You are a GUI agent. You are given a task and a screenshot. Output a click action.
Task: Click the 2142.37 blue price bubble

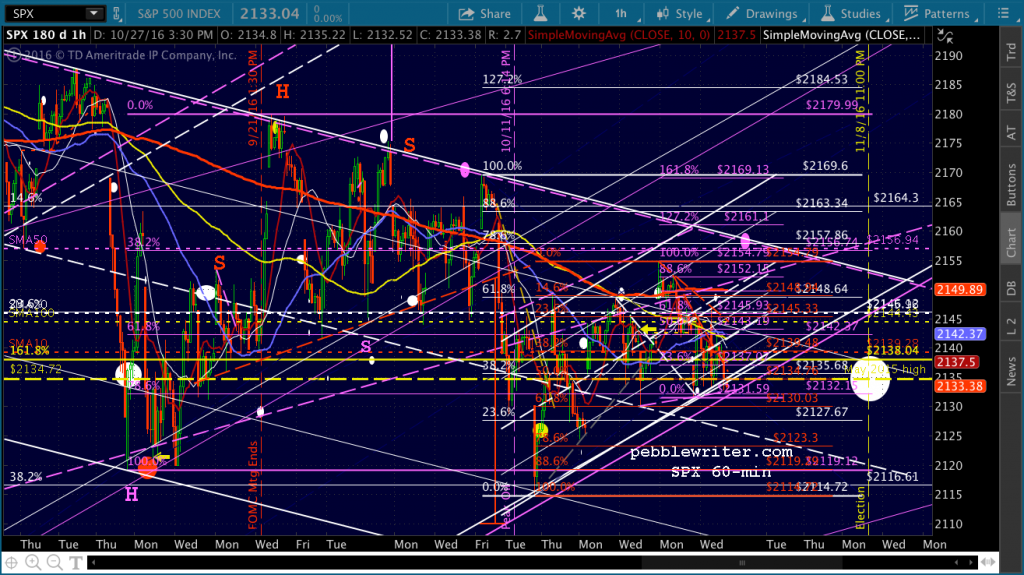(x=959, y=334)
